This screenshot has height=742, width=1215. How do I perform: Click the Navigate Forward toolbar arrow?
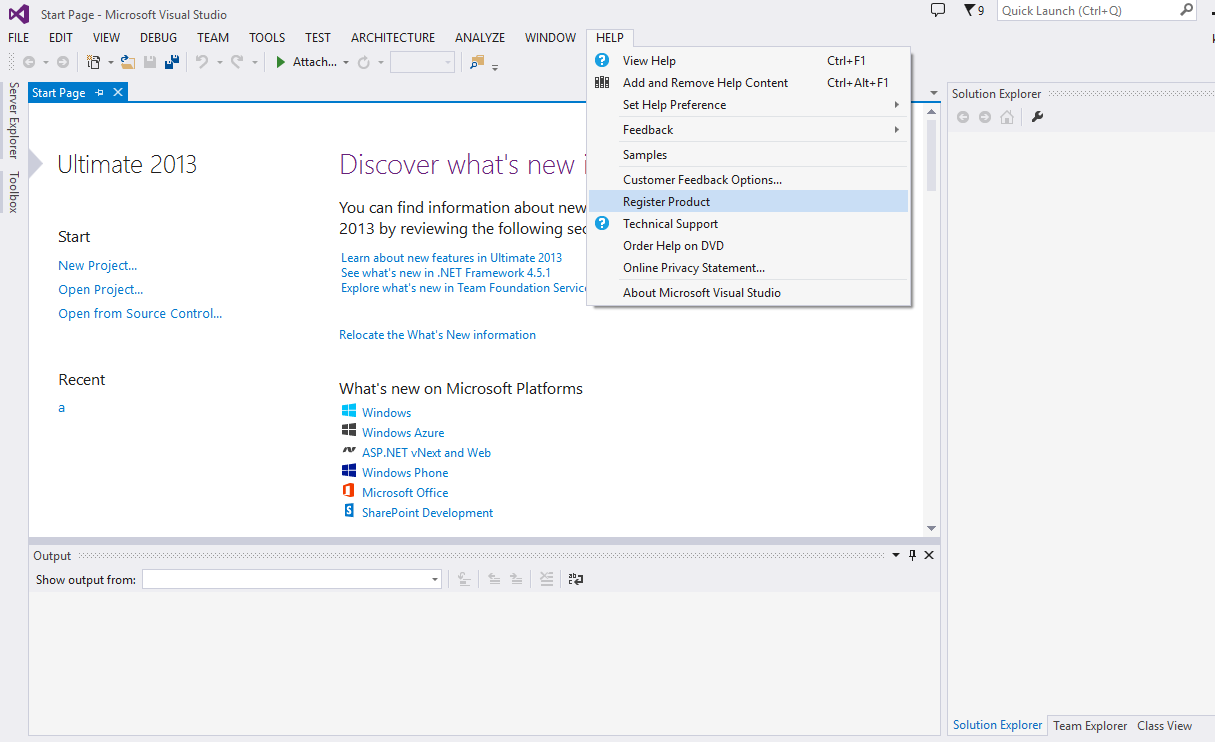coord(63,62)
